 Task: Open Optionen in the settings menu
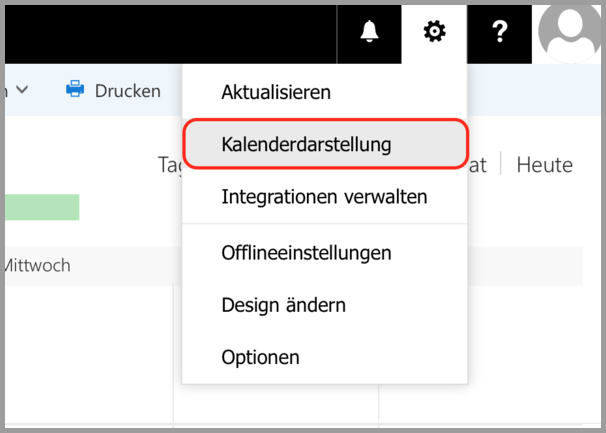click(x=260, y=357)
